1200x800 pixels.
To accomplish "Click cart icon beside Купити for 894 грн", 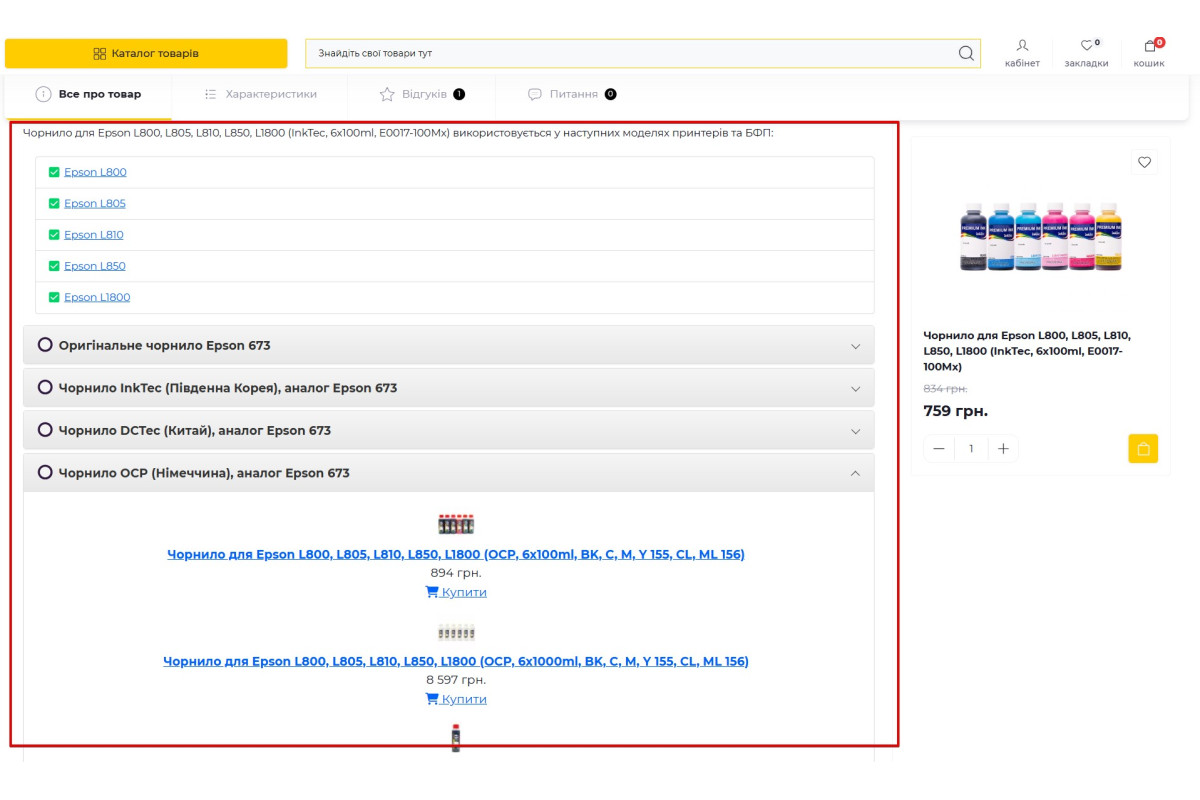I will pos(432,592).
